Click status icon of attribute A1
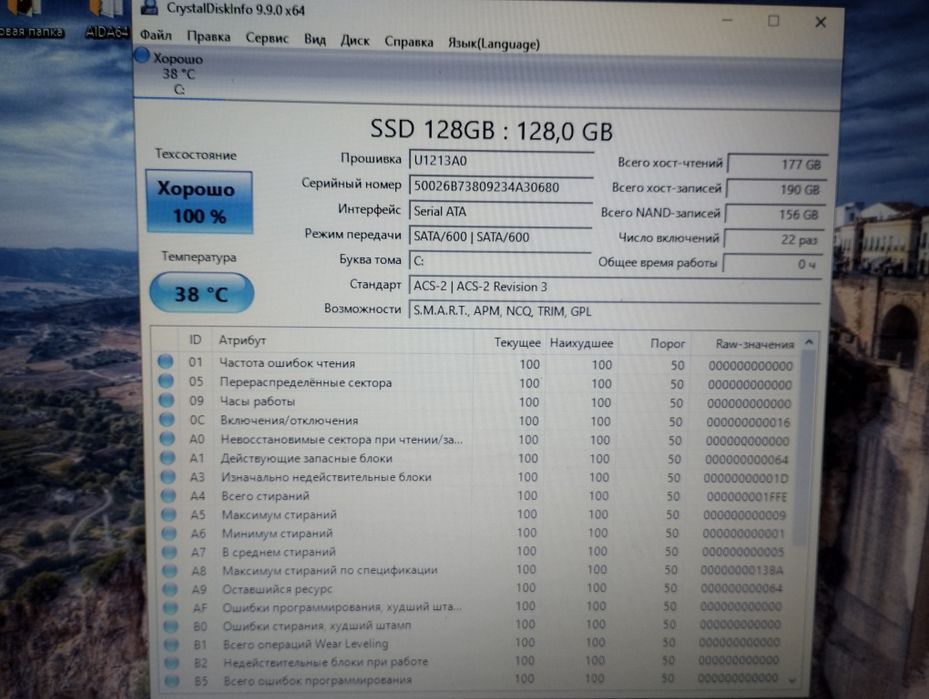929x699 pixels. coord(168,457)
